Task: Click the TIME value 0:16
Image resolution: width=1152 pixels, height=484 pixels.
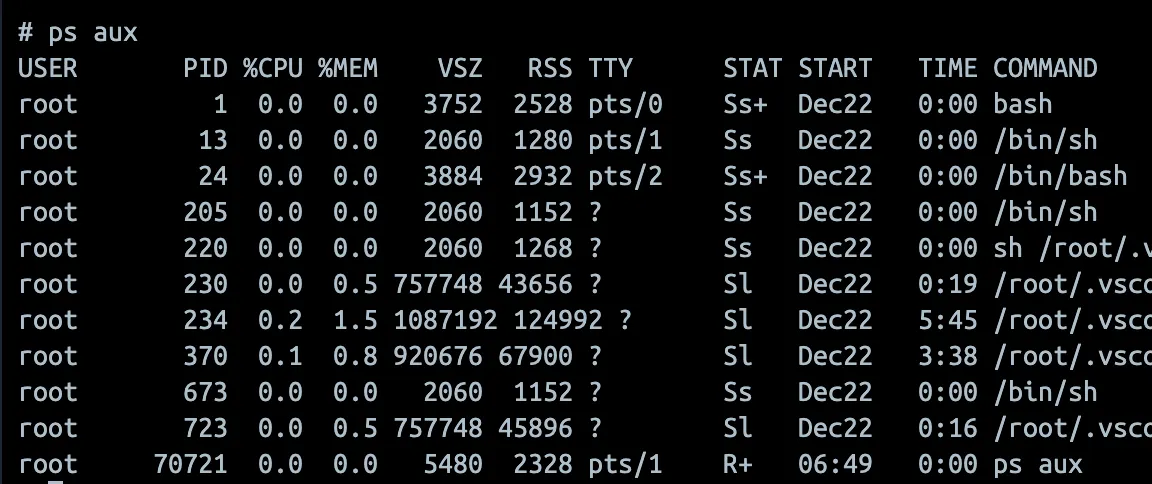Action: [x=948, y=428]
